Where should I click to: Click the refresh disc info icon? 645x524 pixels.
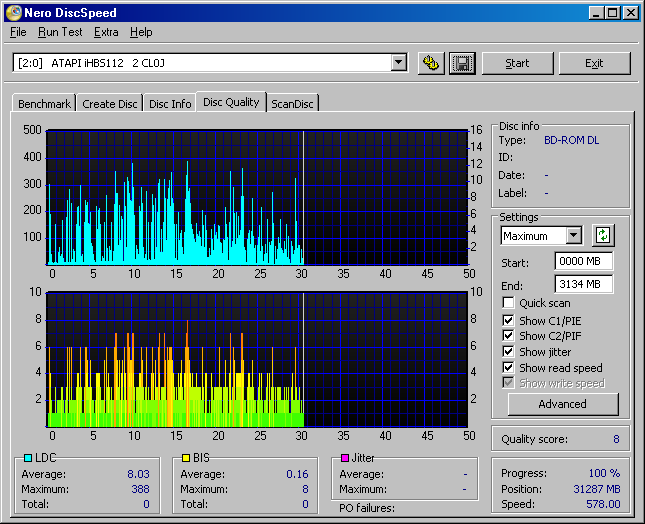tap(603, 236)
